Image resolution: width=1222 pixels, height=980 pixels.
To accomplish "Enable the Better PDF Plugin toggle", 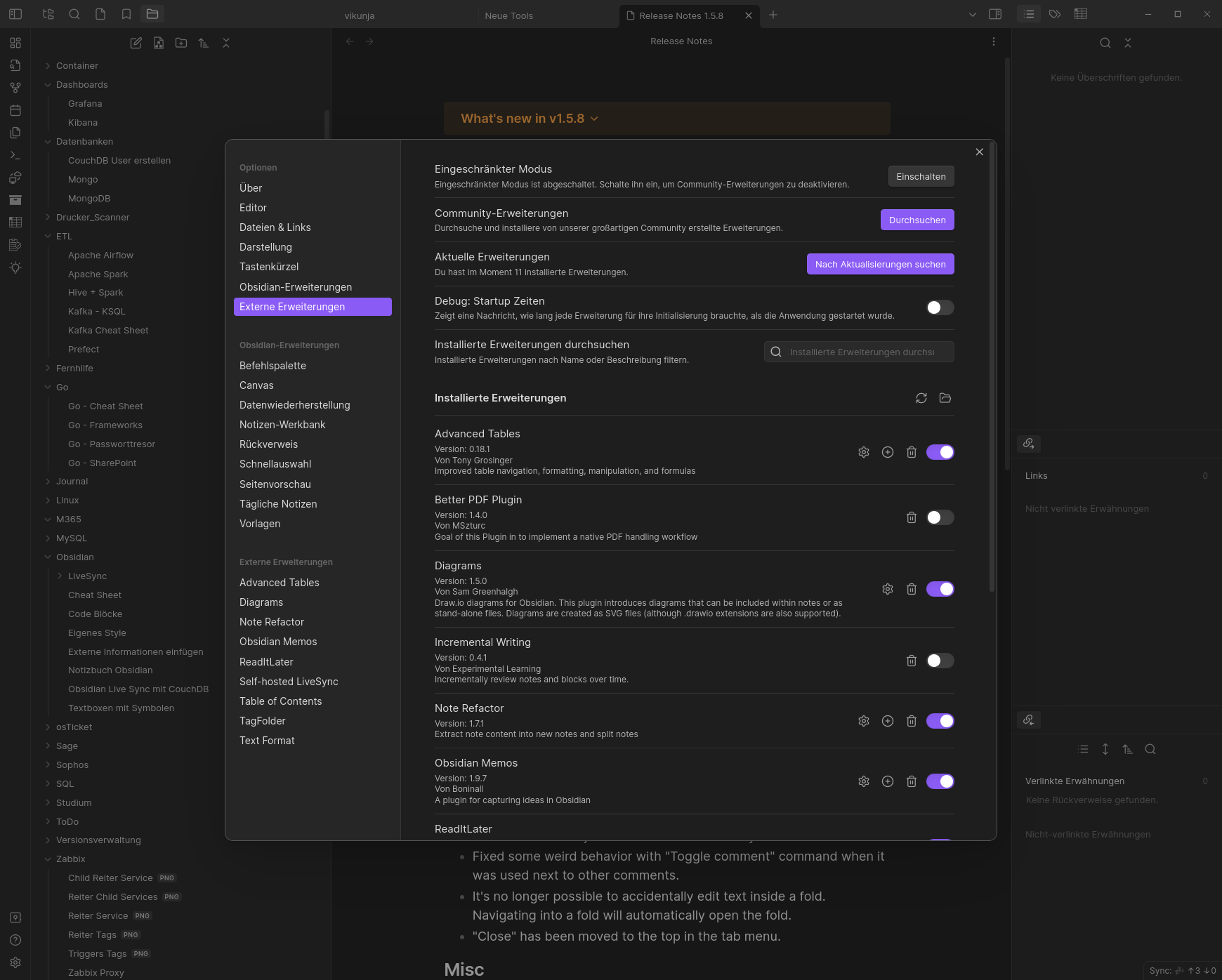I will (x=940, y=517).
